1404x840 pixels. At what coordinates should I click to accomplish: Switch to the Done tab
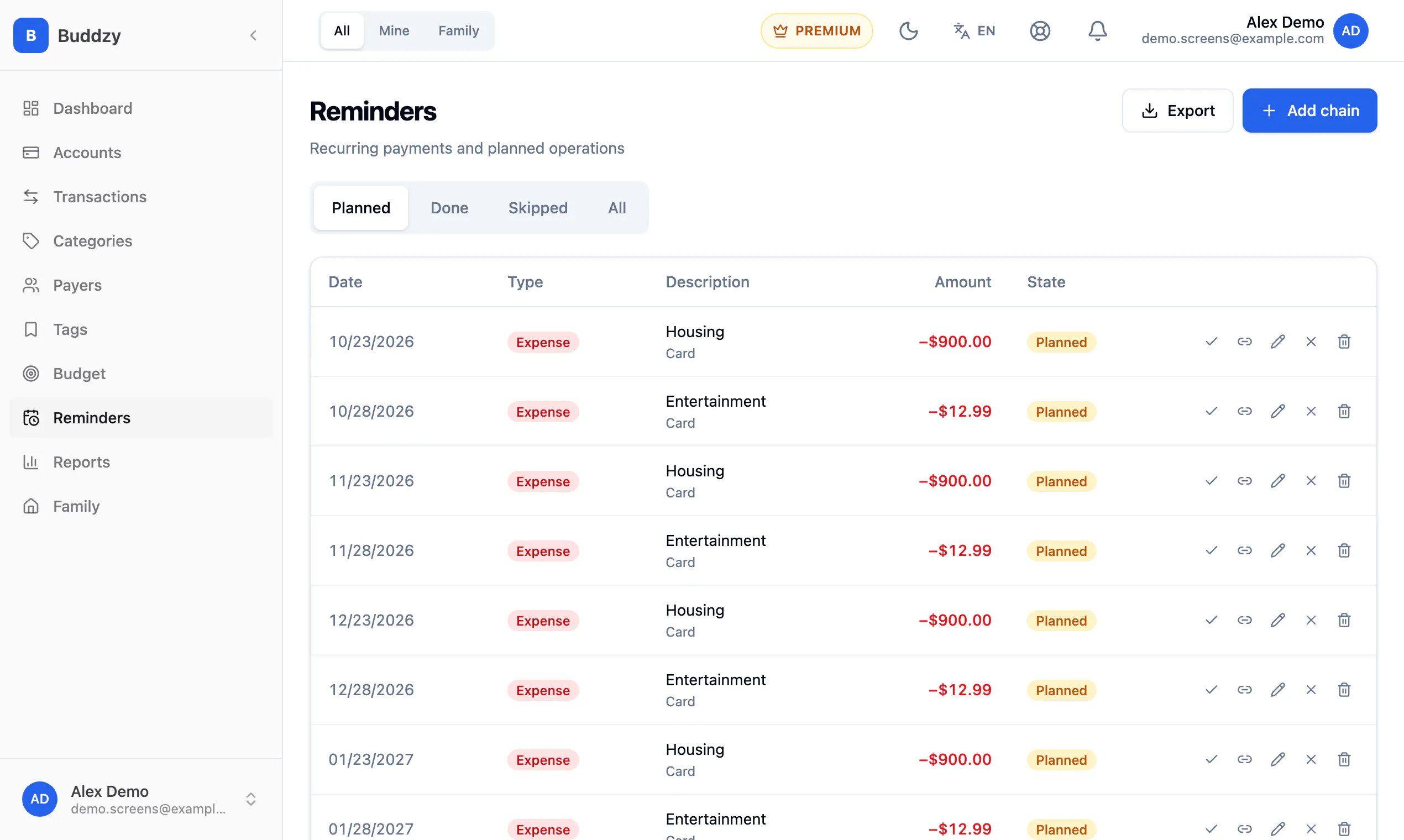(x=449, y=208)
